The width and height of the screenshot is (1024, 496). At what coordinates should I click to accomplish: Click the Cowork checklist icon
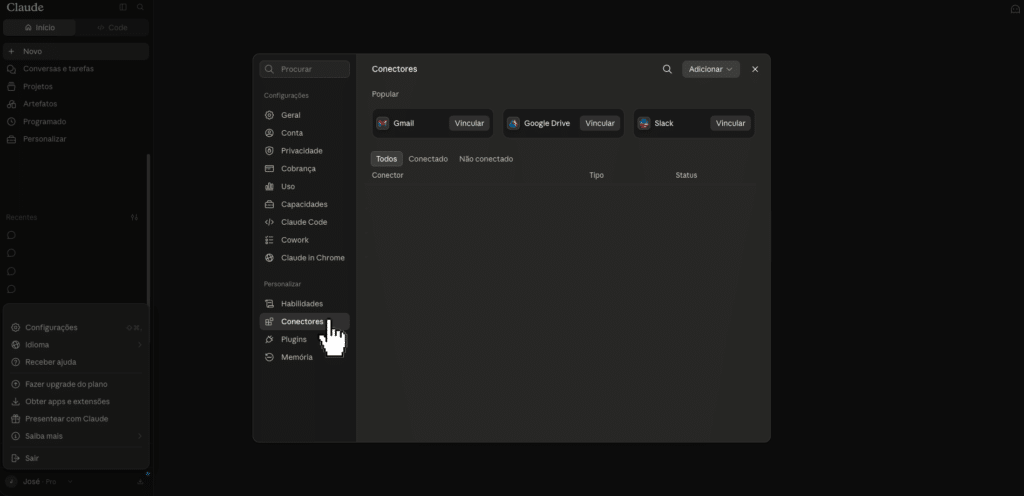(x=269, y=240)
